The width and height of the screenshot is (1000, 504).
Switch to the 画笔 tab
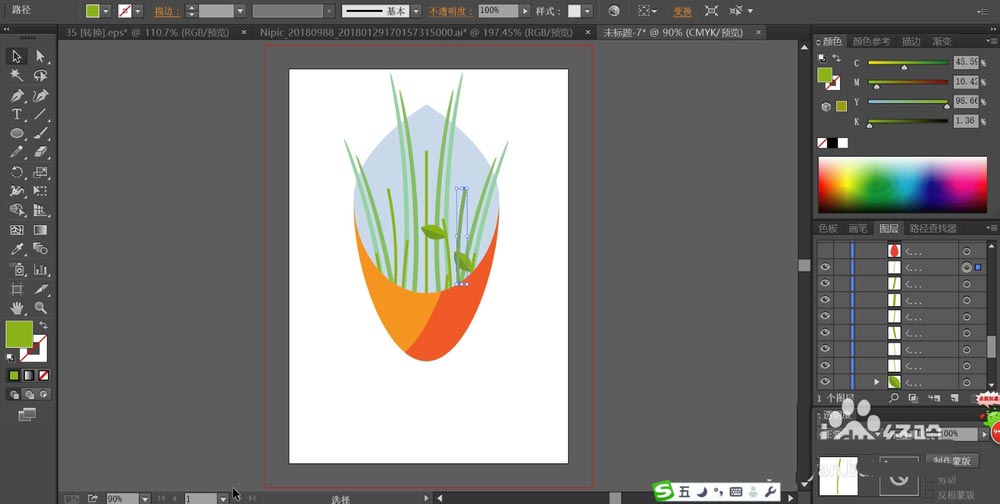coord(858,228)
